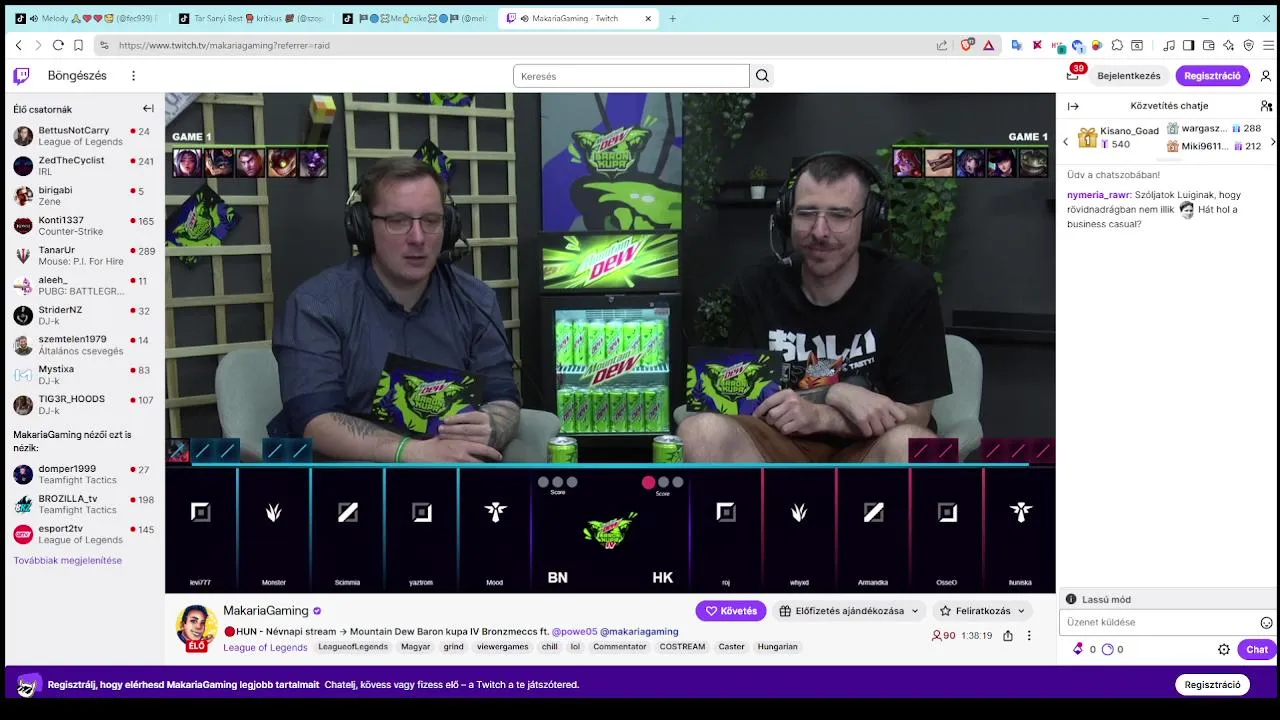Click the translate extension icon
The height and width of the screenshot is (720, 1280).
(x=1017, y=45)
